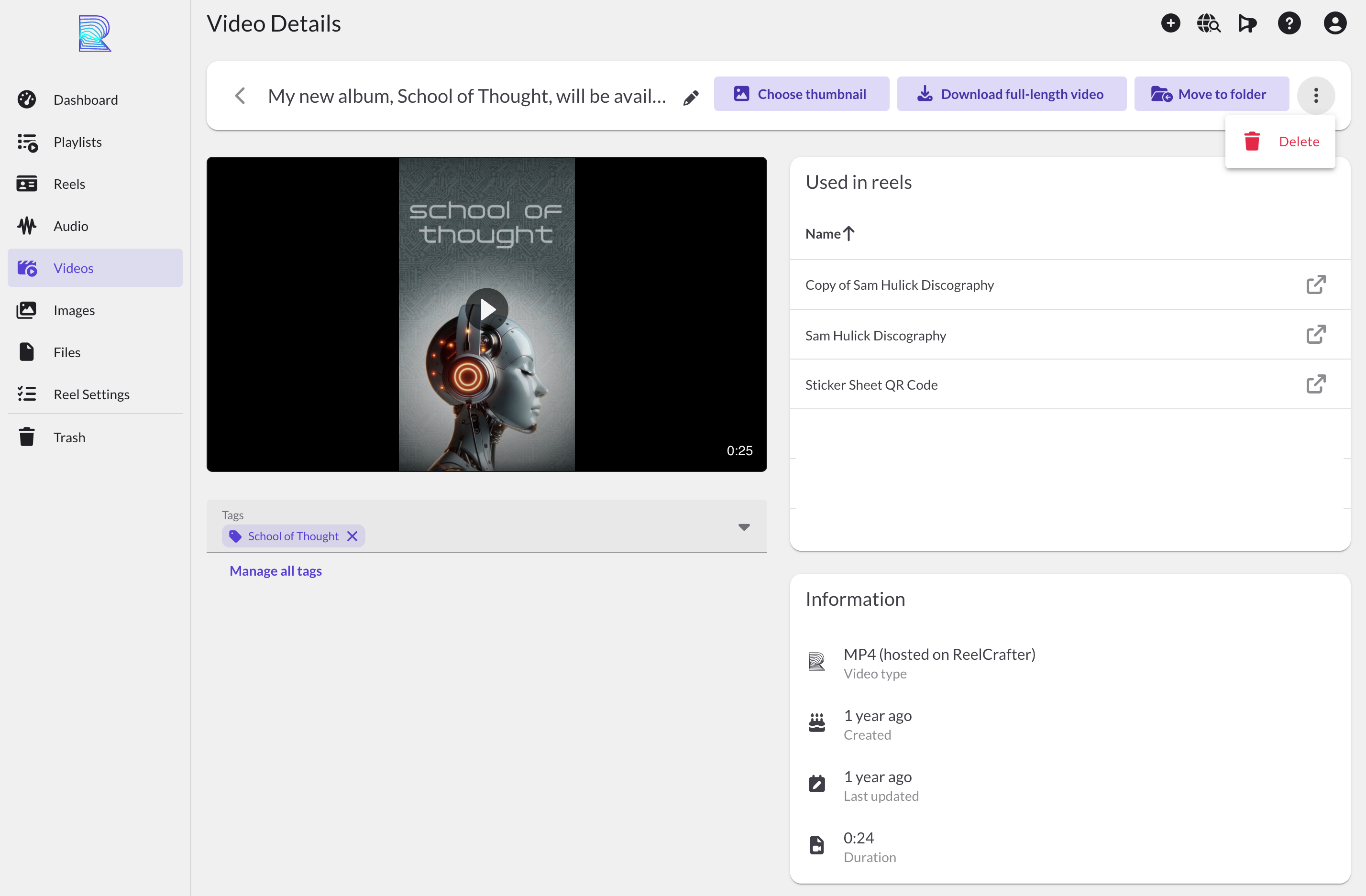Viewport: 1366px width, 896px height.
Task: Click the plus icon in top bar
Action: tap(1170, 23)
